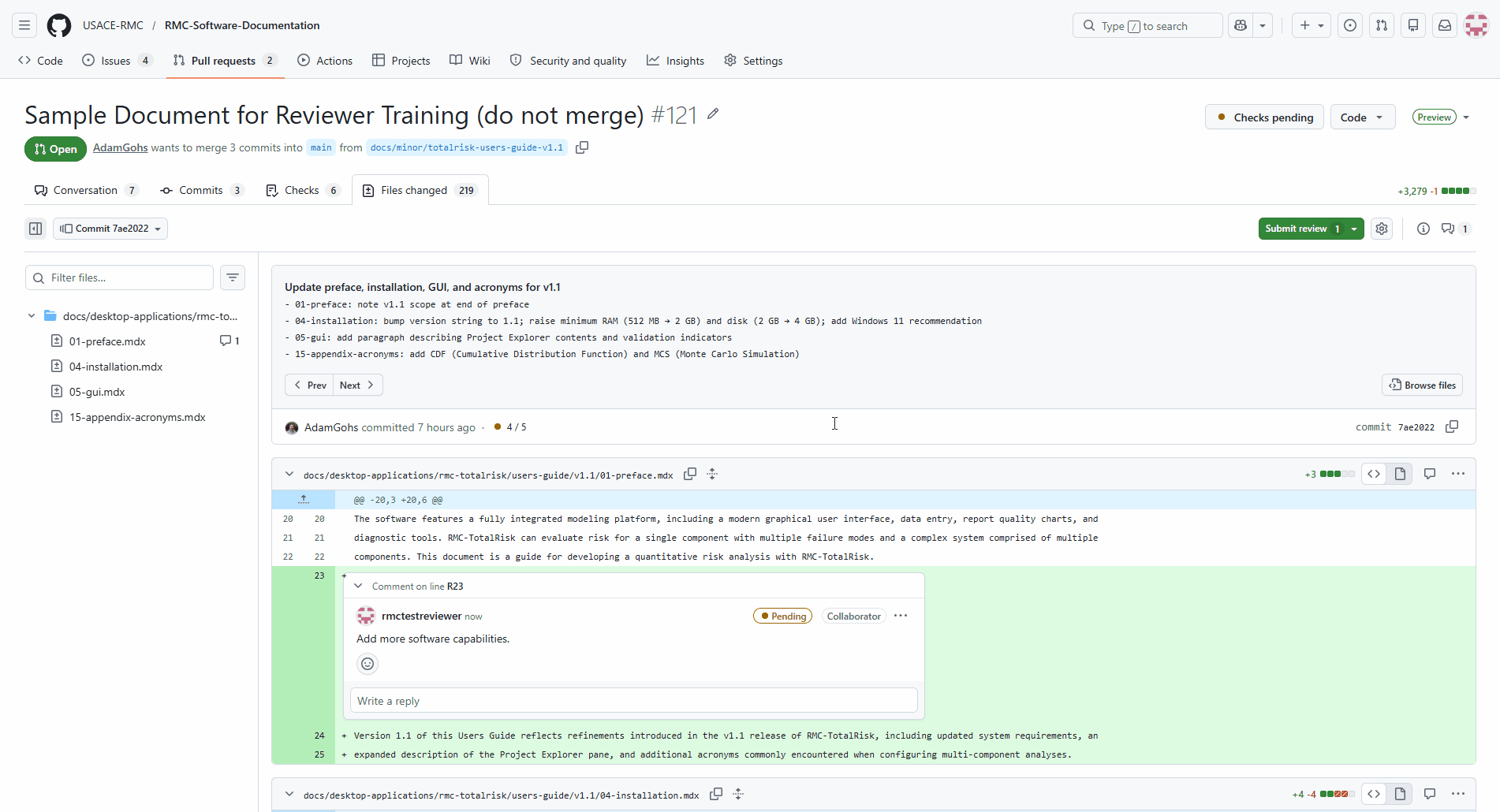Switch 04-installation.mdx to rich diff view

1400,794
